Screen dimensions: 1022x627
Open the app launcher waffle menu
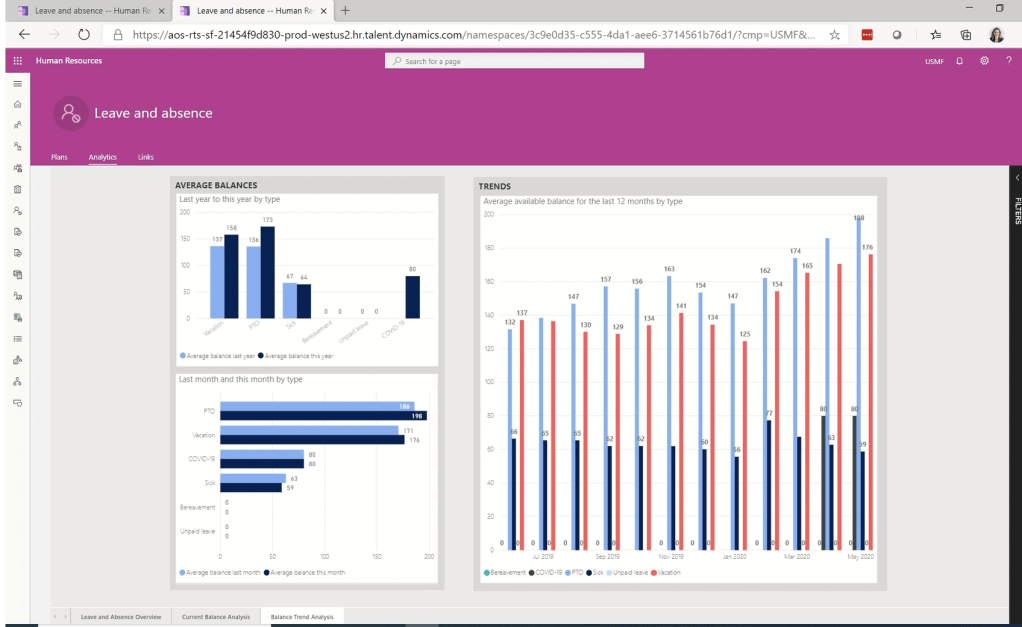17,61
